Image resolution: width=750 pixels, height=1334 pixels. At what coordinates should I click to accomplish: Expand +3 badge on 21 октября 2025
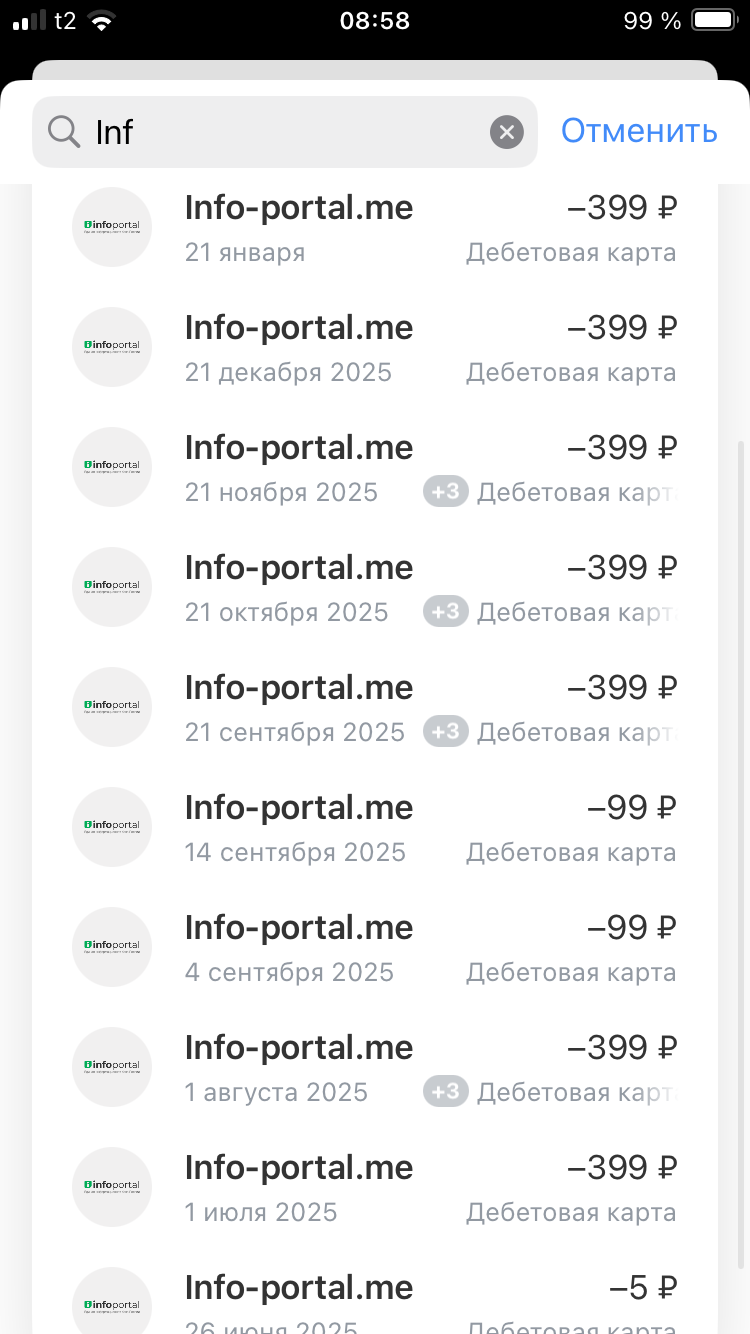coord(445,612)
